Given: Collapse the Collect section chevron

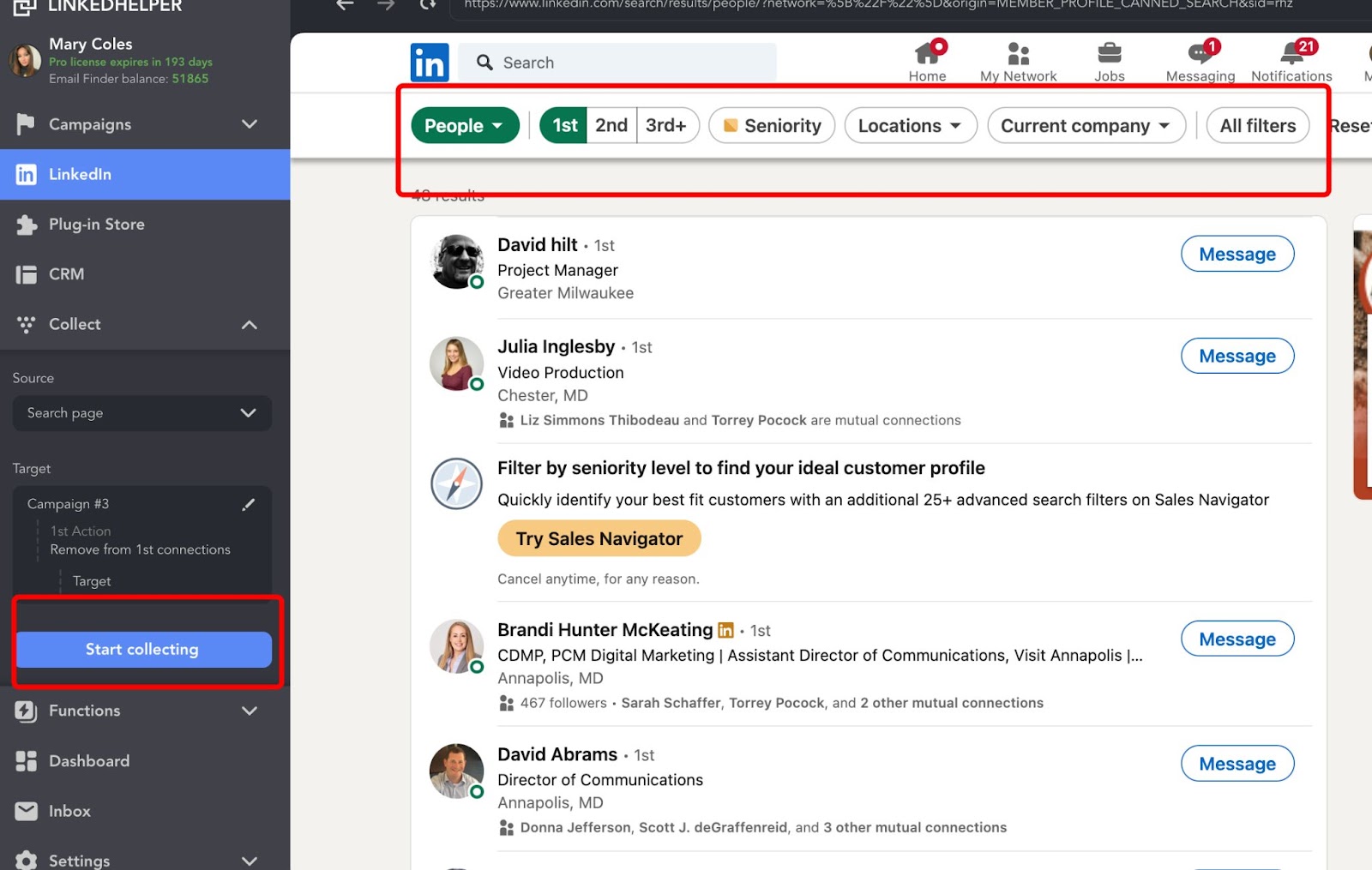Looking at the screenshot, I should (x=249, y=324).
